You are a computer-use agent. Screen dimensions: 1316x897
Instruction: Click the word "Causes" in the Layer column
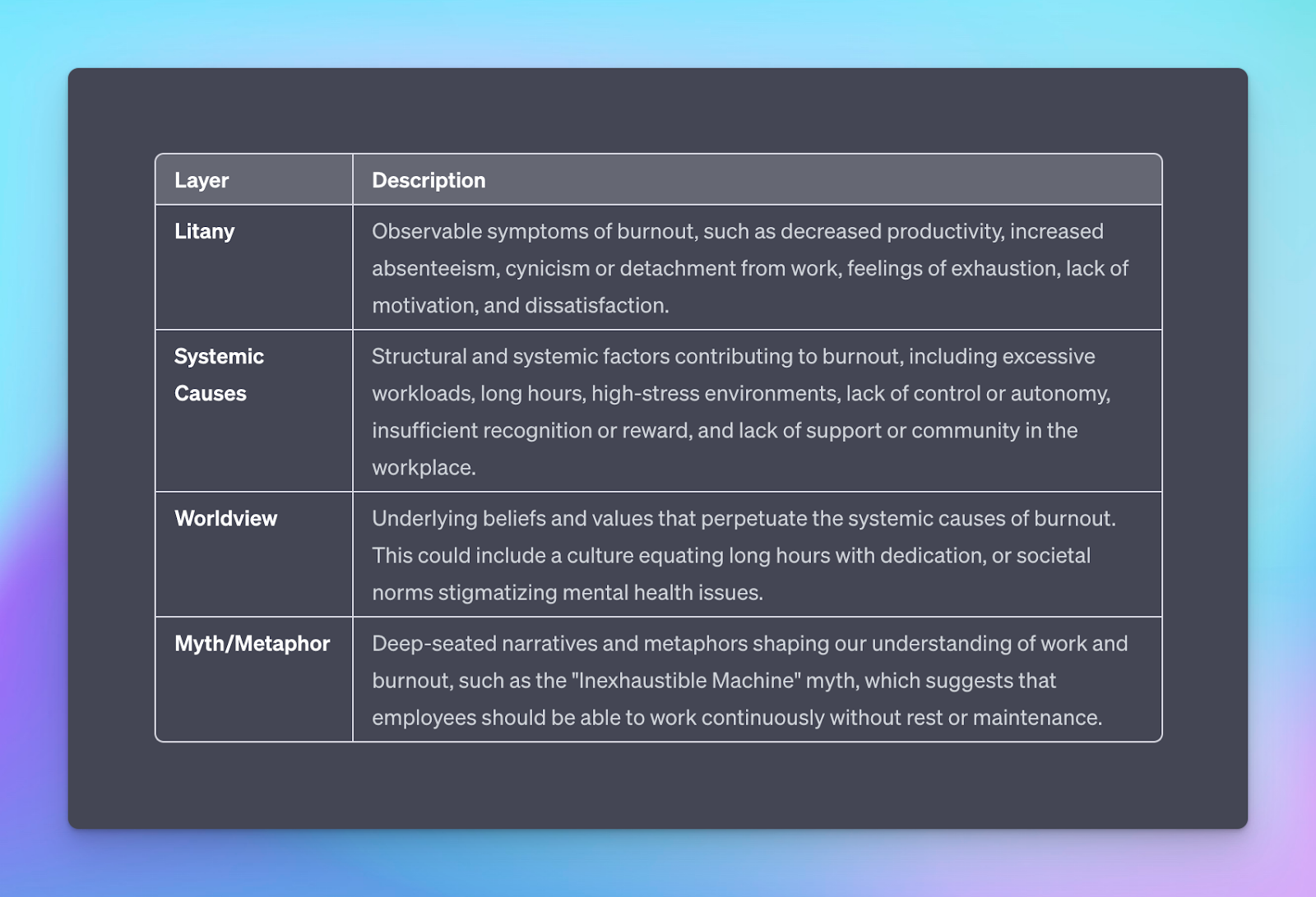click(211, 394)
